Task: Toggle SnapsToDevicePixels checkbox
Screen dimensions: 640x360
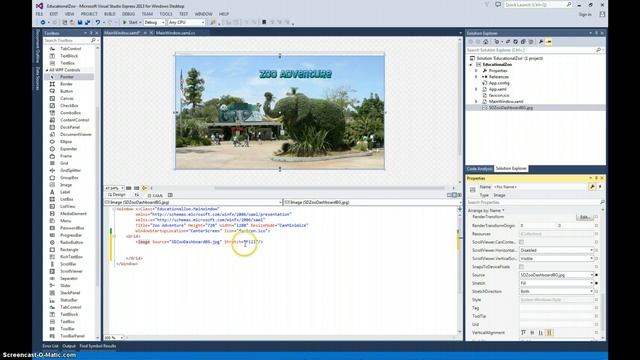Action: pos(522,267)
